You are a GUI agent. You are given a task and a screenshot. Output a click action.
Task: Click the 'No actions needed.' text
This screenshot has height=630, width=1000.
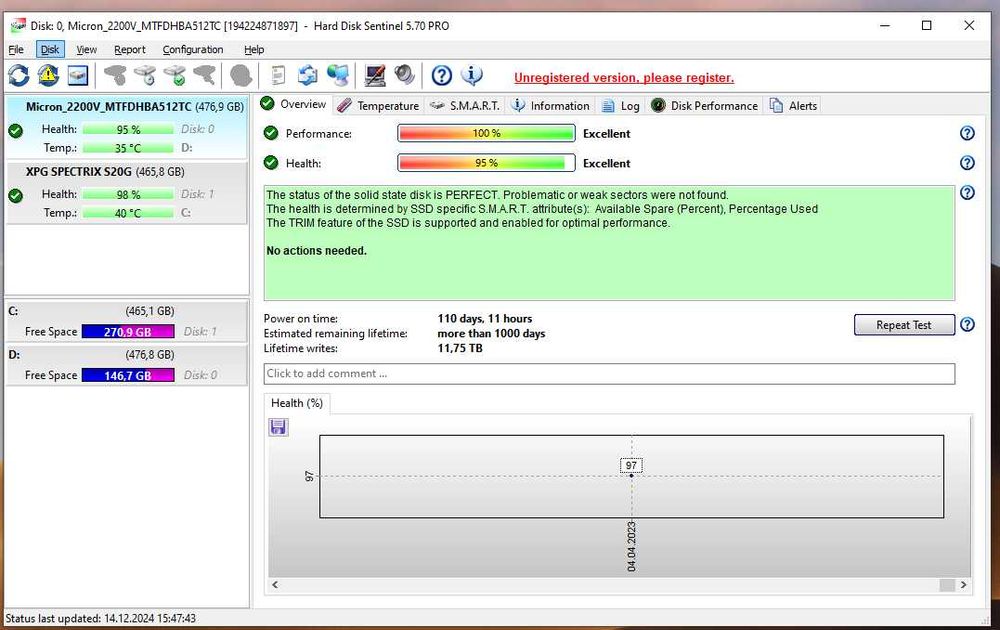coord(316,251)
